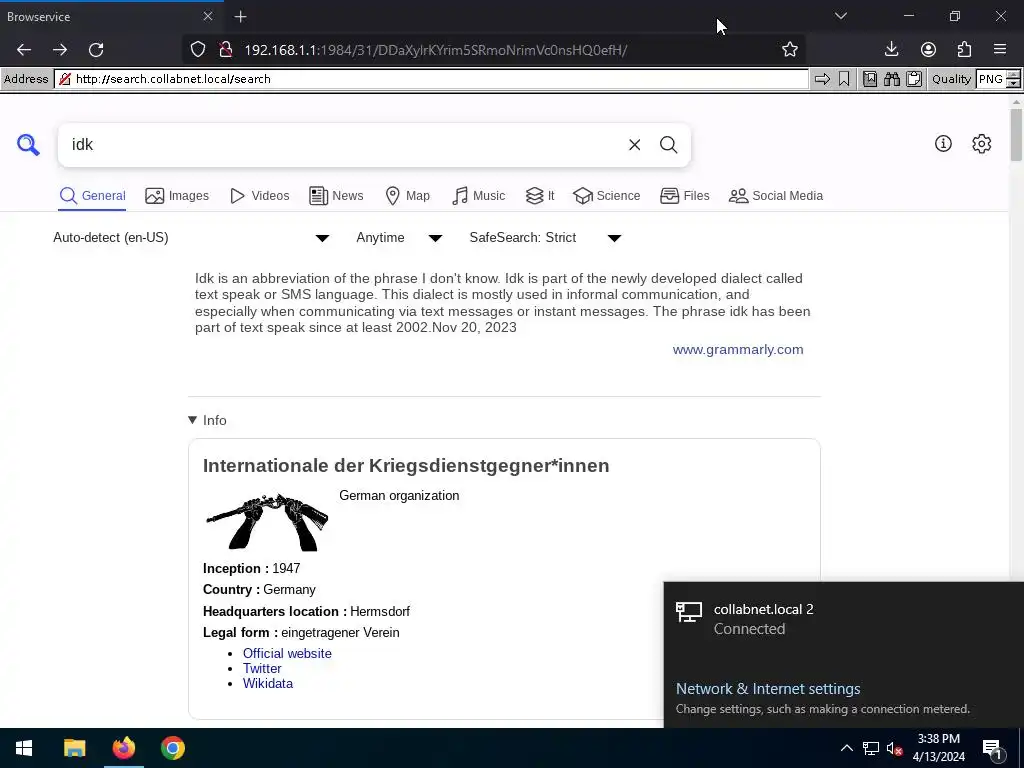Go forward with Firefox forward arrow
The width and height of the screenshot is (1024, 768).
[60, 50]
